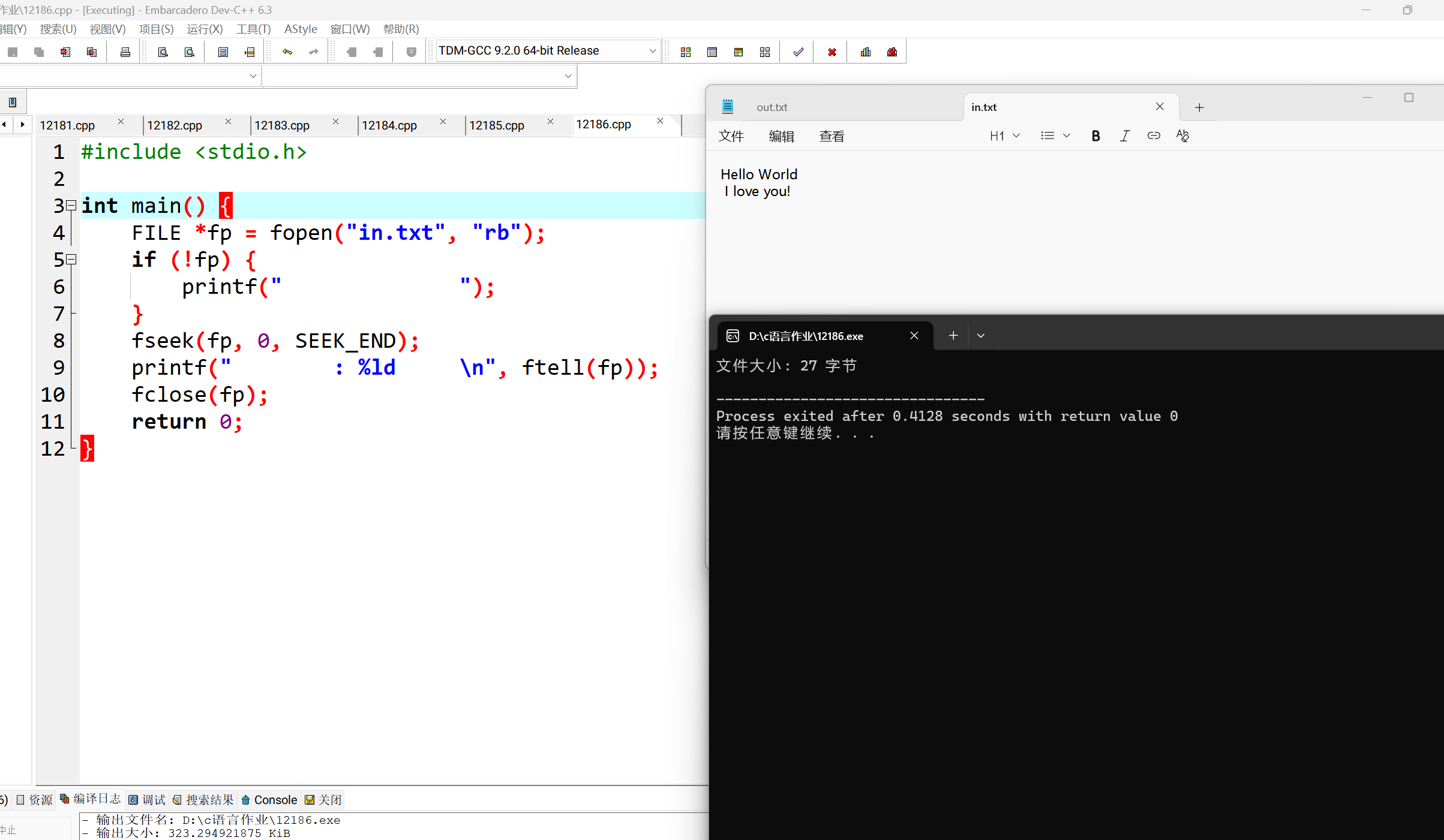Open the out.txt tab in Notepad
Viewport: 1444px width, 840px height.
pos(771,107)
